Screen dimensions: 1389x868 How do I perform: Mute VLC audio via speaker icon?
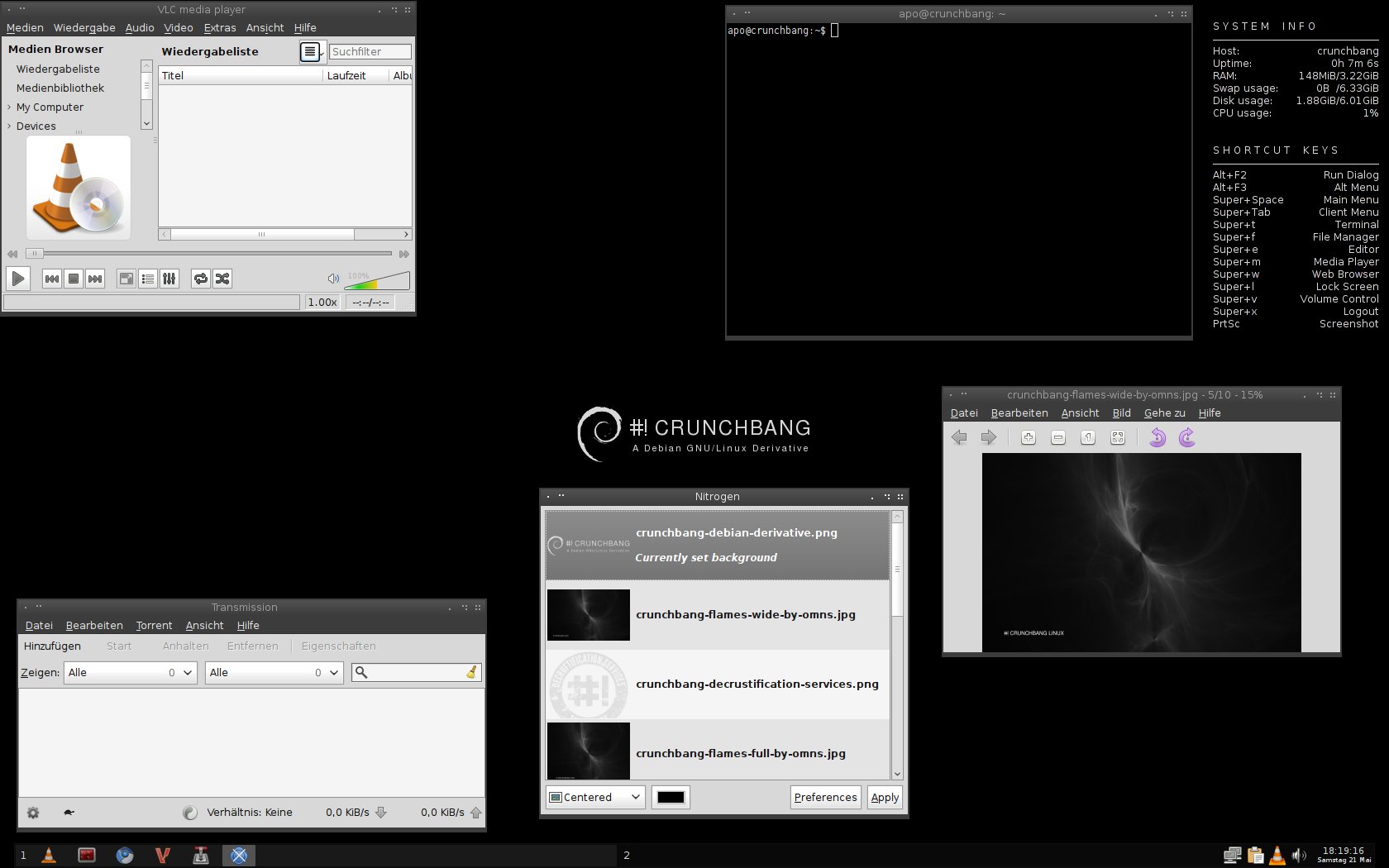point(333,279)
